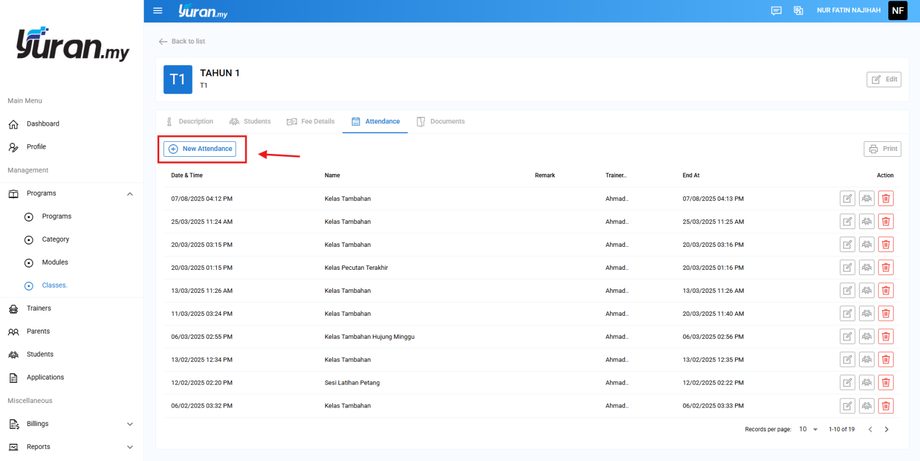The width and height of the screenshot is (920, 461).
Task: Click the Print button
Action: 882,149
